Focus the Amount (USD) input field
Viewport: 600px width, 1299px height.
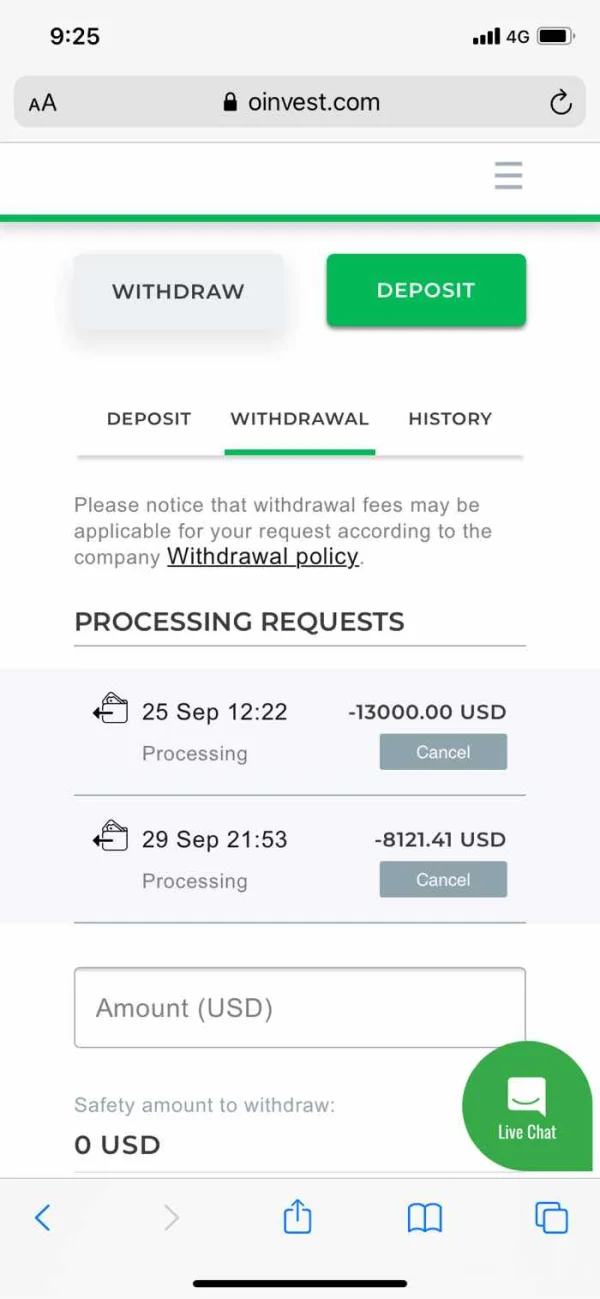click(x=299, y=1007)
